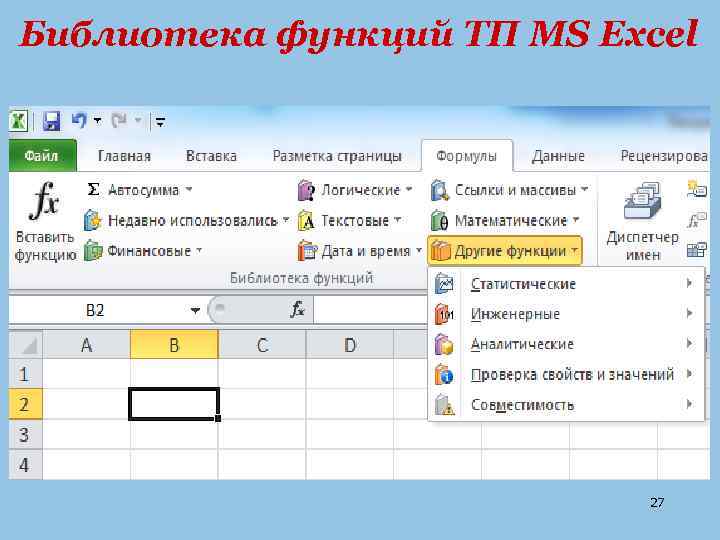Open the Файл tab
Screen dimensions: 720x540
42,156
